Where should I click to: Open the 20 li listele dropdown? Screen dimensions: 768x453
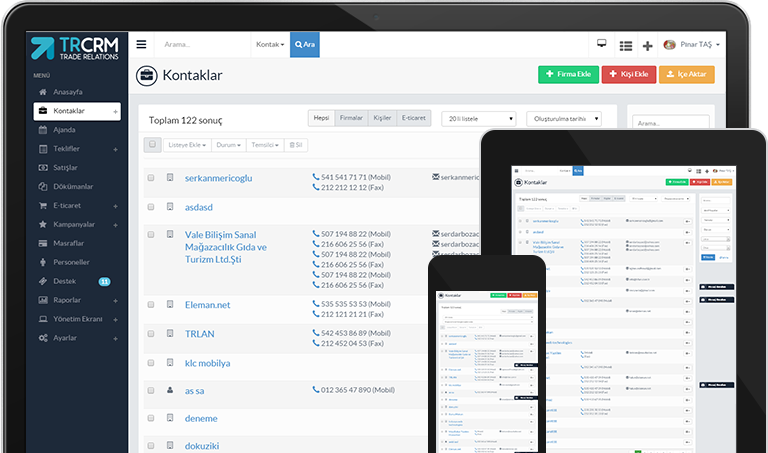(479, 119)
